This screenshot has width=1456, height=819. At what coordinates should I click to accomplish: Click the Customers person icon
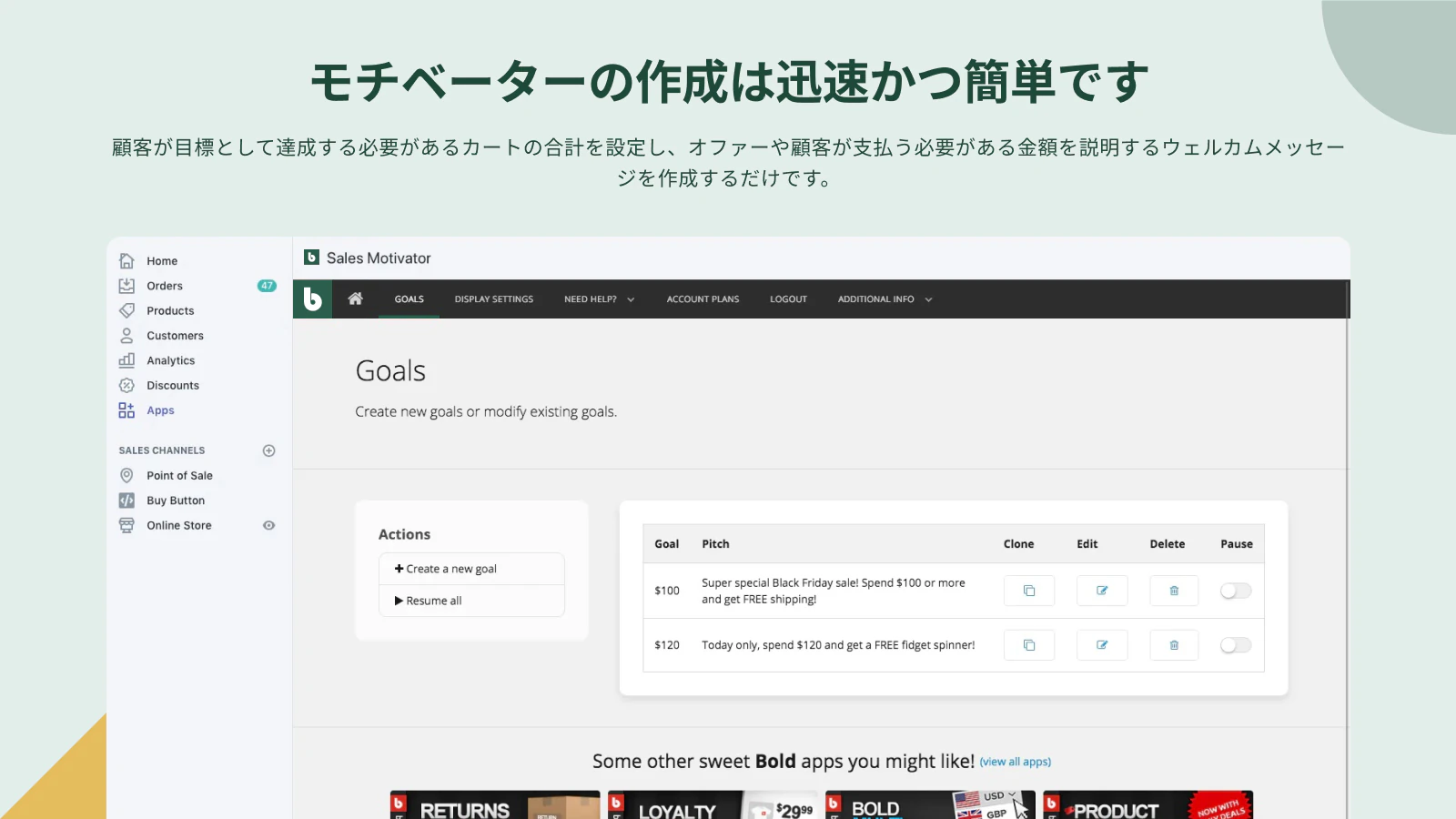(126, 336)
